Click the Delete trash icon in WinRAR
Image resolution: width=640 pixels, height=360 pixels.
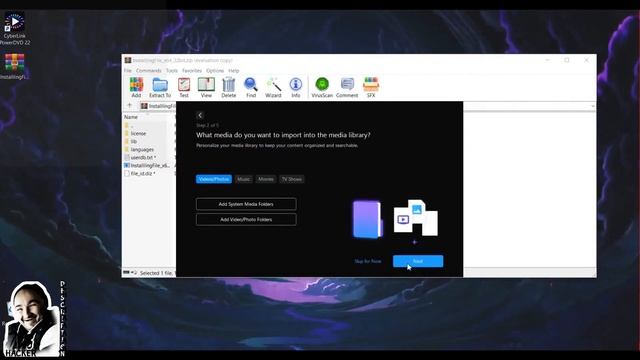229,87
